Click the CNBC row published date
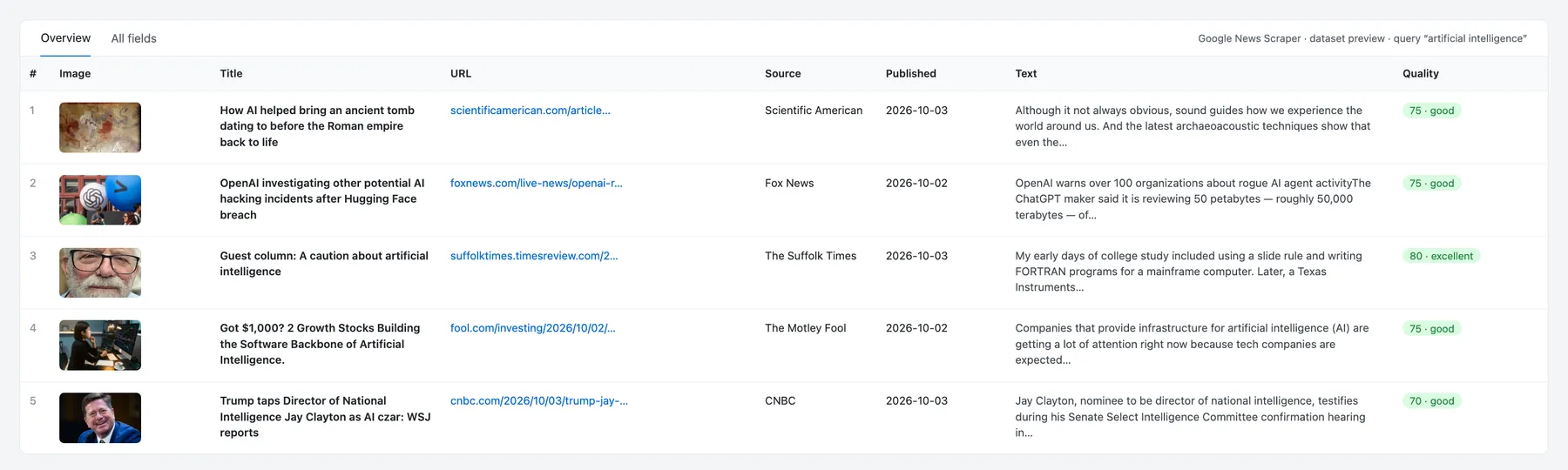 coord(916,400)
